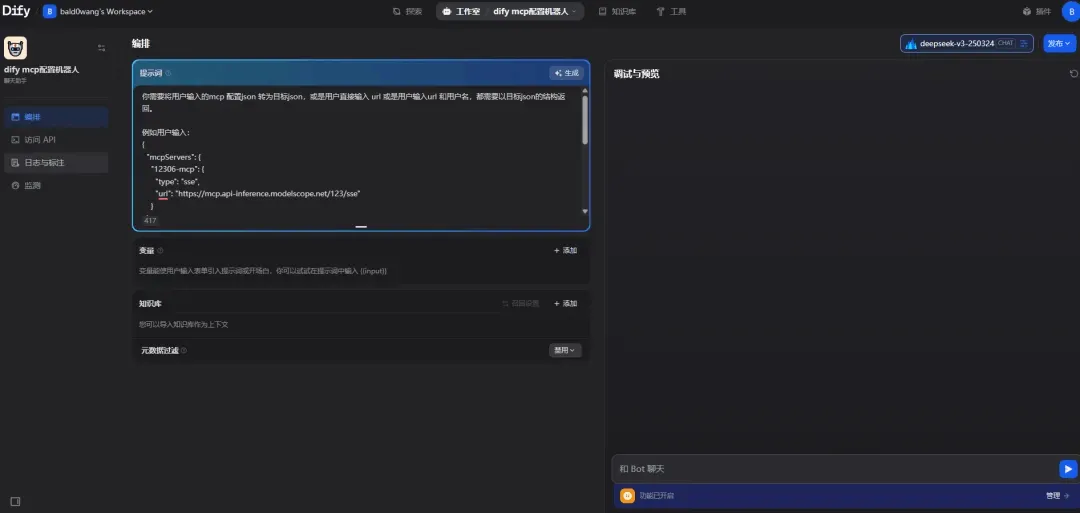Click 添加 in 变量 section

tap(565, 251)
